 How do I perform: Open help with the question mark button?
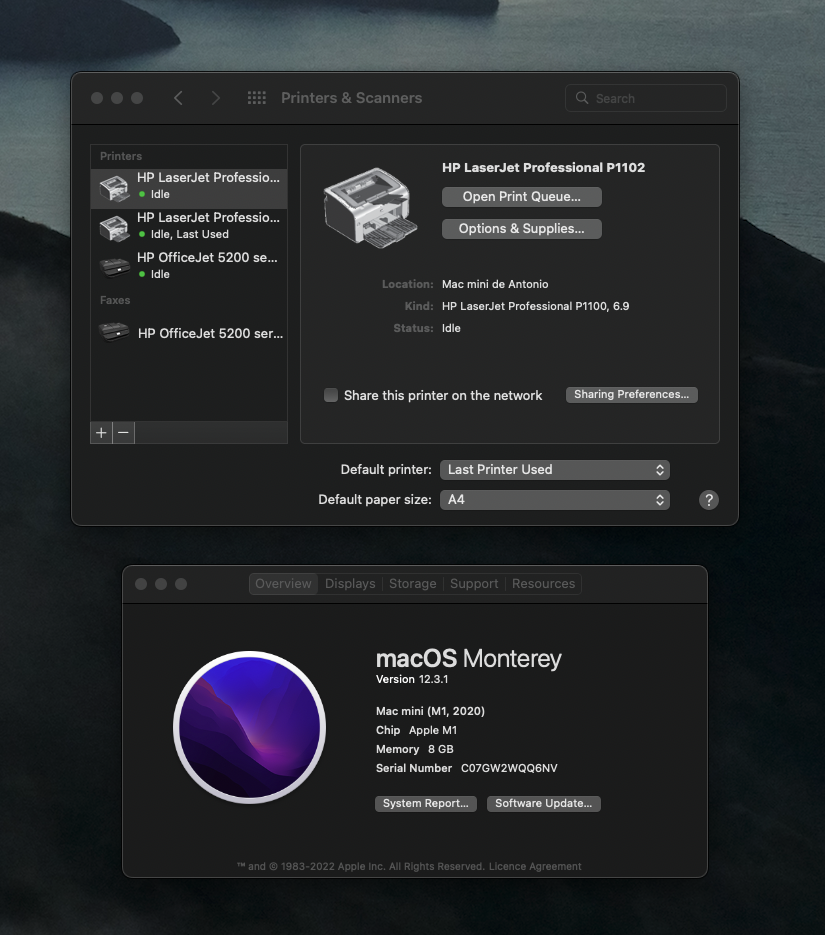[x=709, y=500]
